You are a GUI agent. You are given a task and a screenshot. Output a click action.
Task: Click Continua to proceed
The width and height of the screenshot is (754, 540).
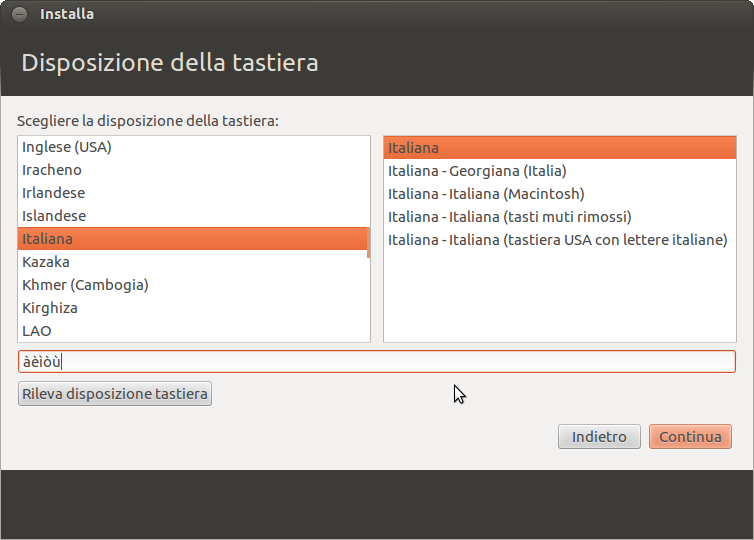690,437
